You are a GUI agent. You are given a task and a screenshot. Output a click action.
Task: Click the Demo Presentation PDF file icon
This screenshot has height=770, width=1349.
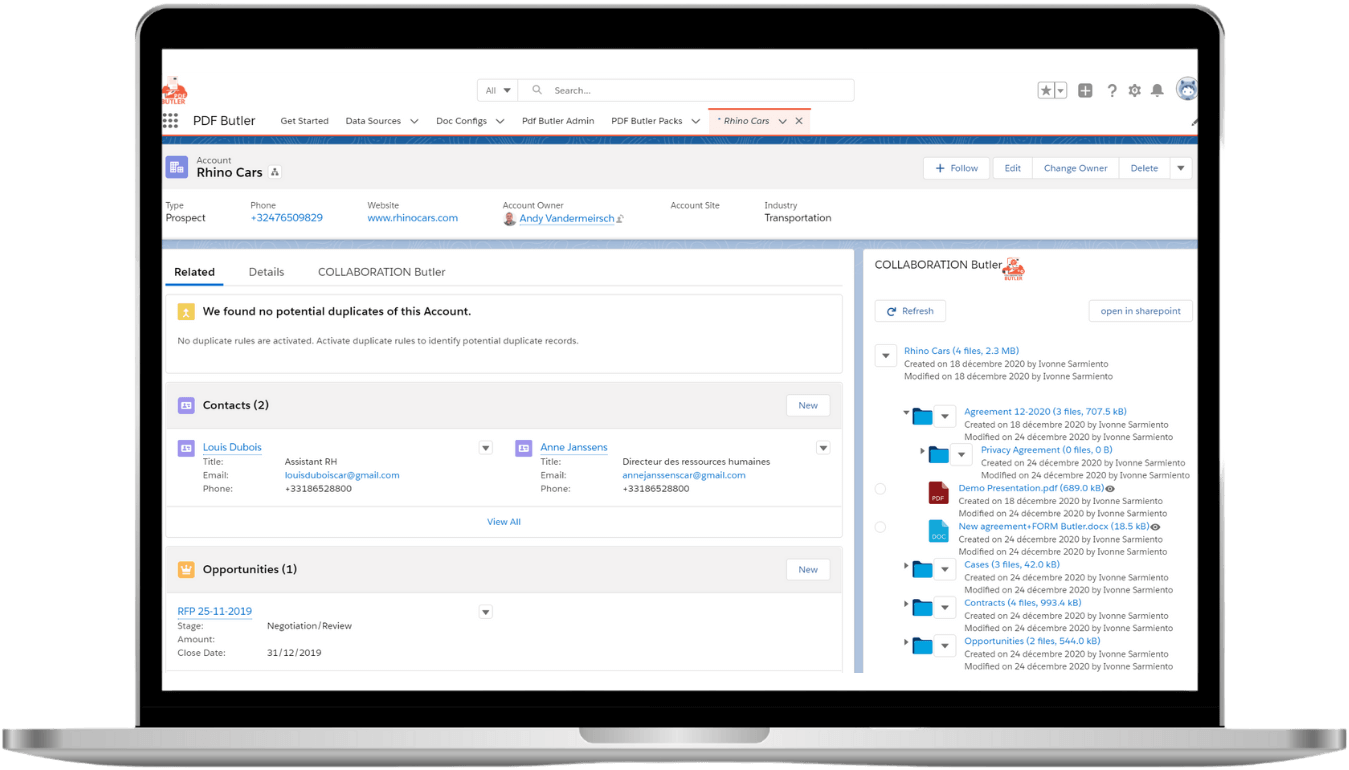(938, 493)
